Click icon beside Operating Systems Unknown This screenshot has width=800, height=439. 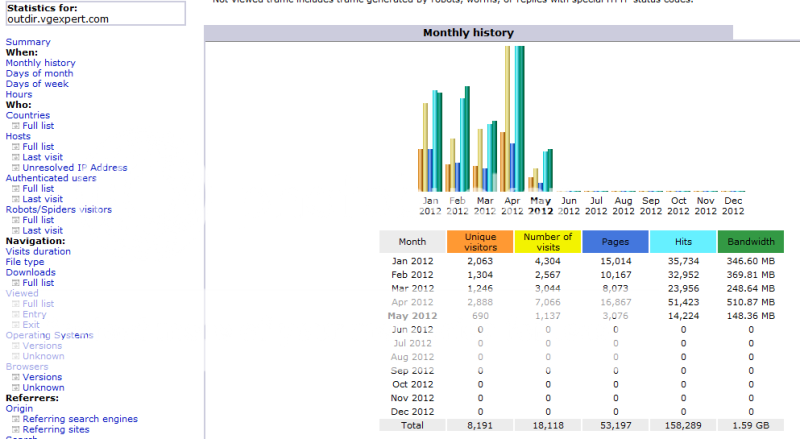16,356
